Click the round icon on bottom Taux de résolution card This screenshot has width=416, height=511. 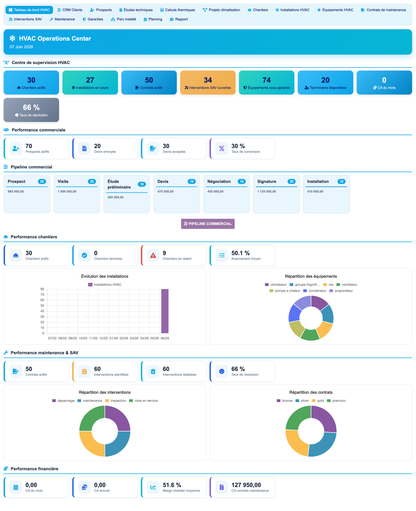coord(222,371)
